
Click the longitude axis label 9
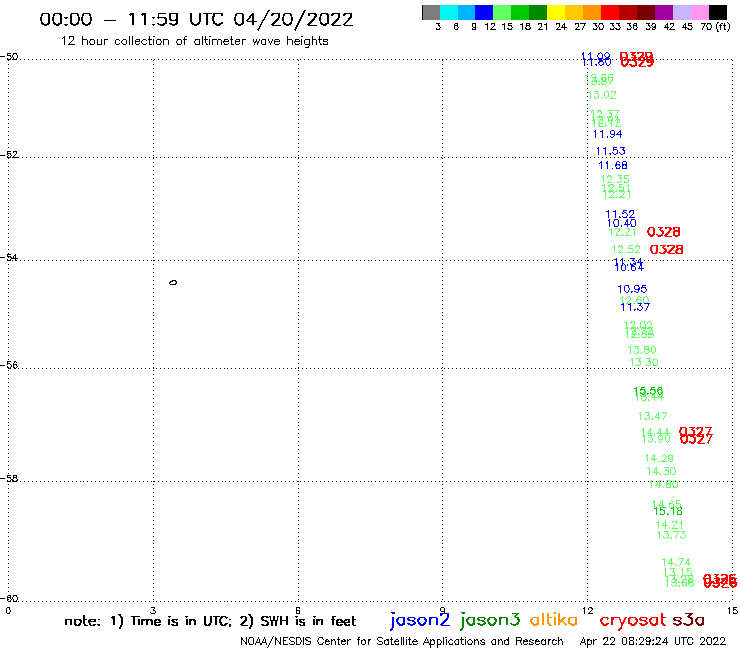442,610
